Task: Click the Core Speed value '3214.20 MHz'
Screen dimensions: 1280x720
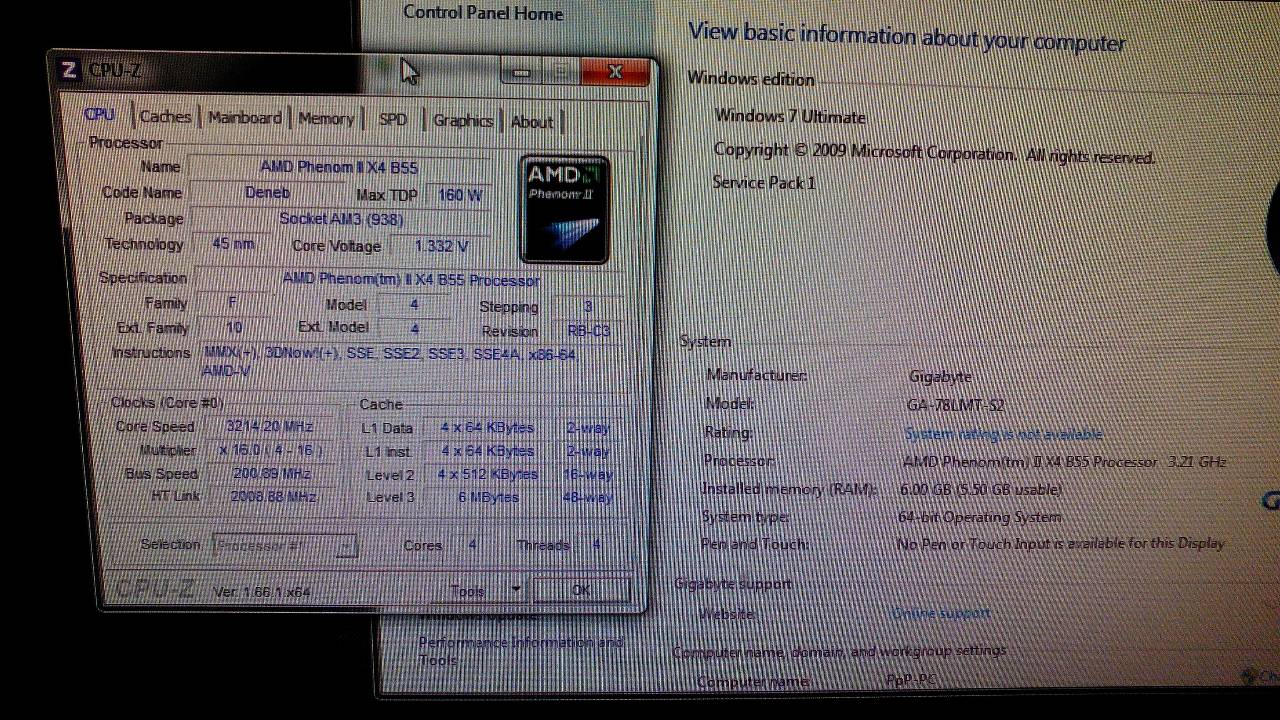Action: click(x=269, y=426)
